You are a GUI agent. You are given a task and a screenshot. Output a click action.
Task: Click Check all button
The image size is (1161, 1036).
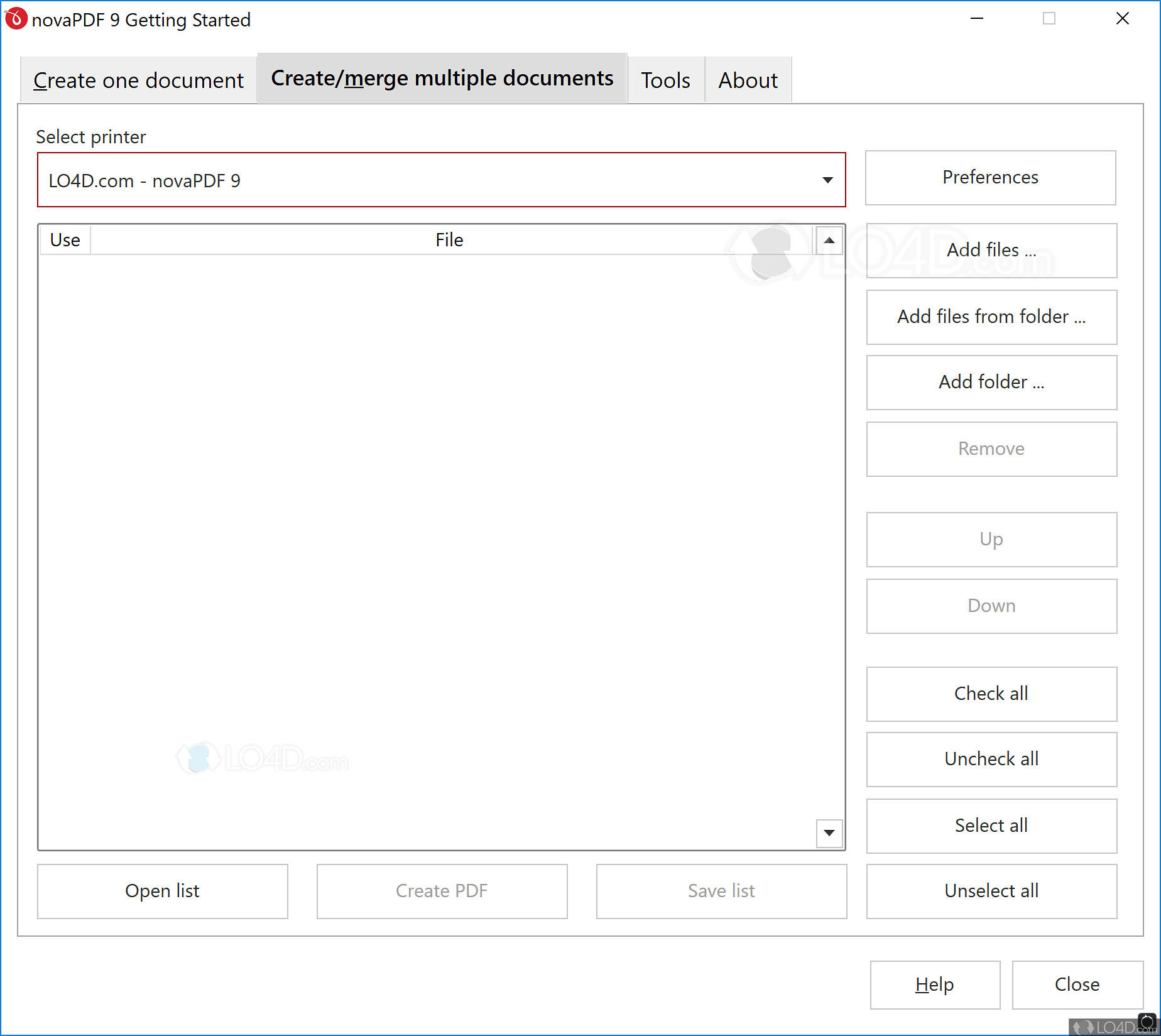coord(992,694)
